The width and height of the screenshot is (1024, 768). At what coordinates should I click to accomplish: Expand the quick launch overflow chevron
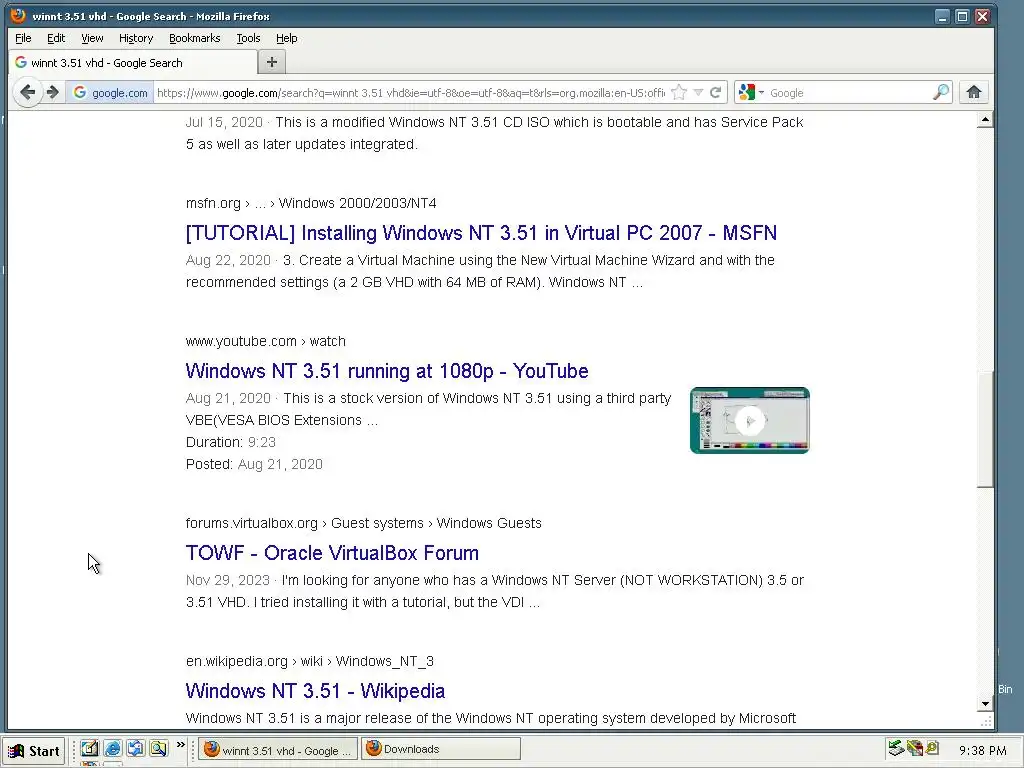(x=181, y=744)
